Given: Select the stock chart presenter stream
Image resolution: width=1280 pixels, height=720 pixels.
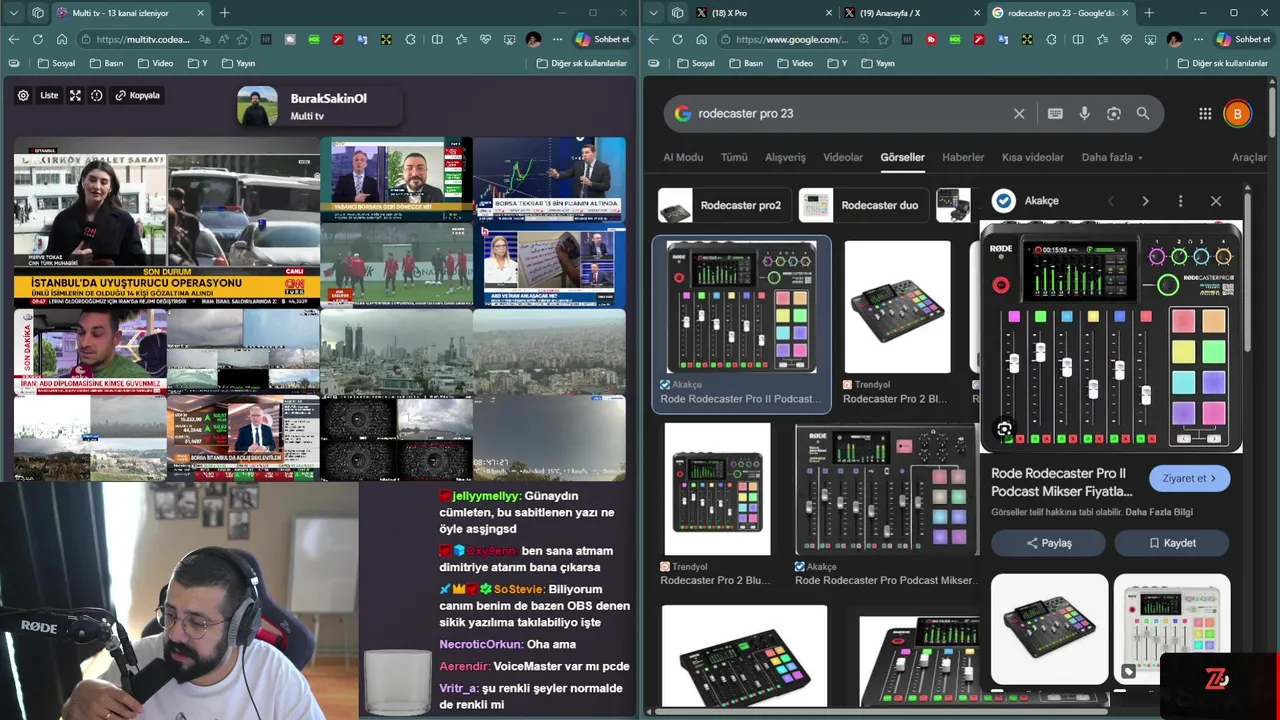Looking at the screenshot, I should pyautogui.click(x=549, y=180).
